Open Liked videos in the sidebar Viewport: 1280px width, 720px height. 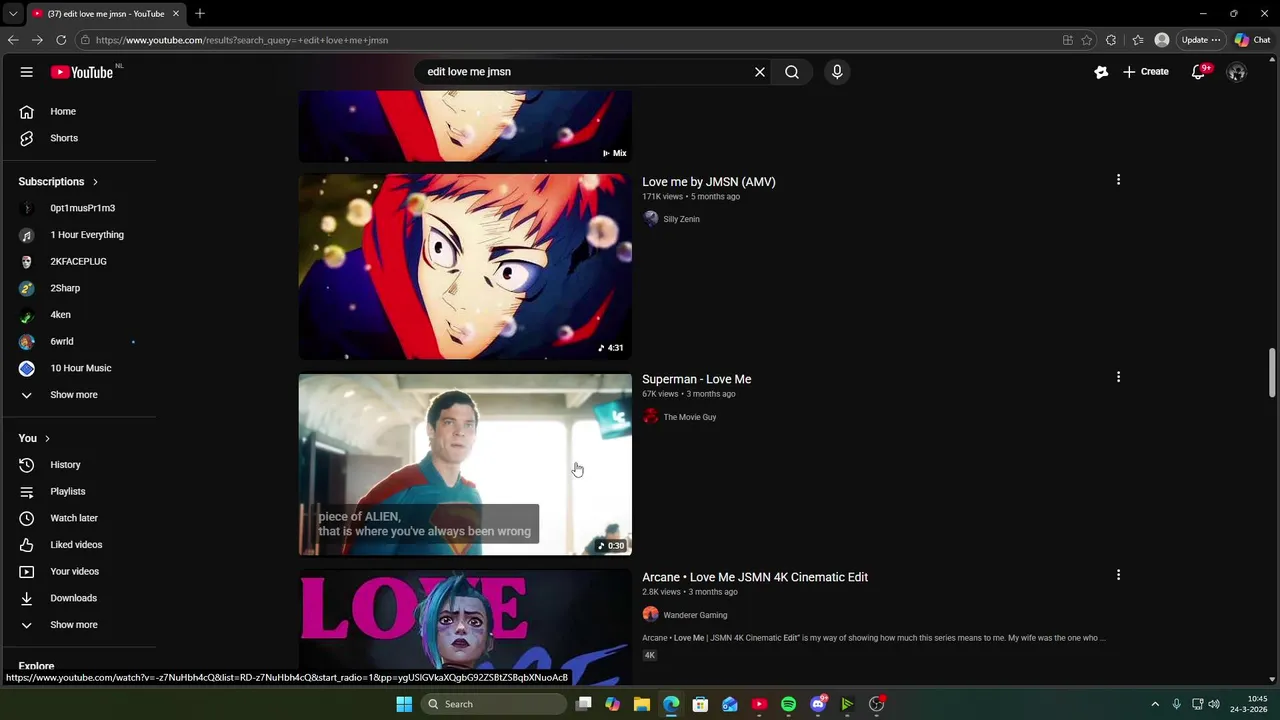click(x=78, y=545)
